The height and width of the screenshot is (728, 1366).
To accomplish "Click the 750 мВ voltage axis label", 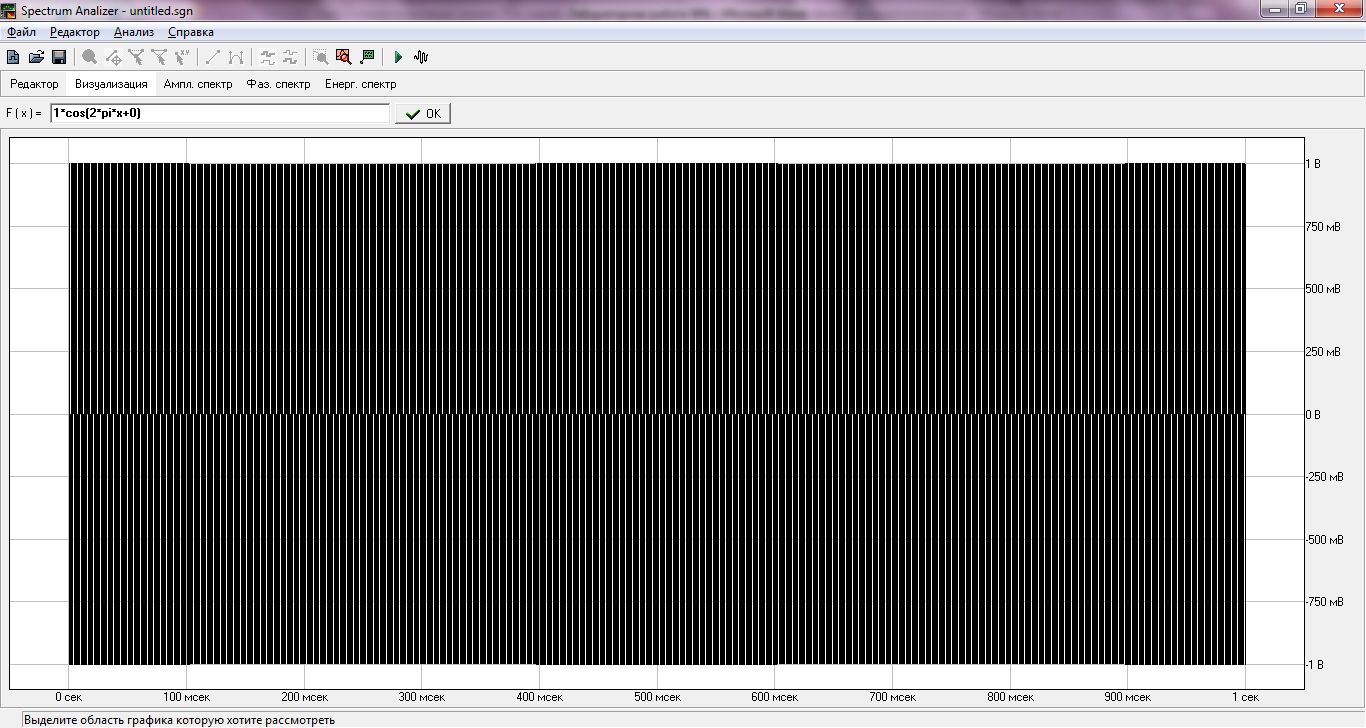I will click(1325, 227).
